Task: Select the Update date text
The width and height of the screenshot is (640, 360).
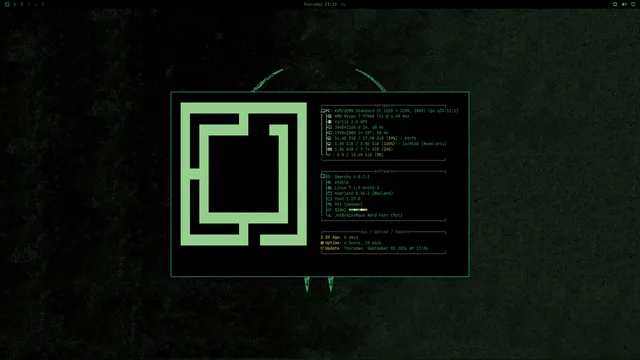Action: [x=386, y=248]
